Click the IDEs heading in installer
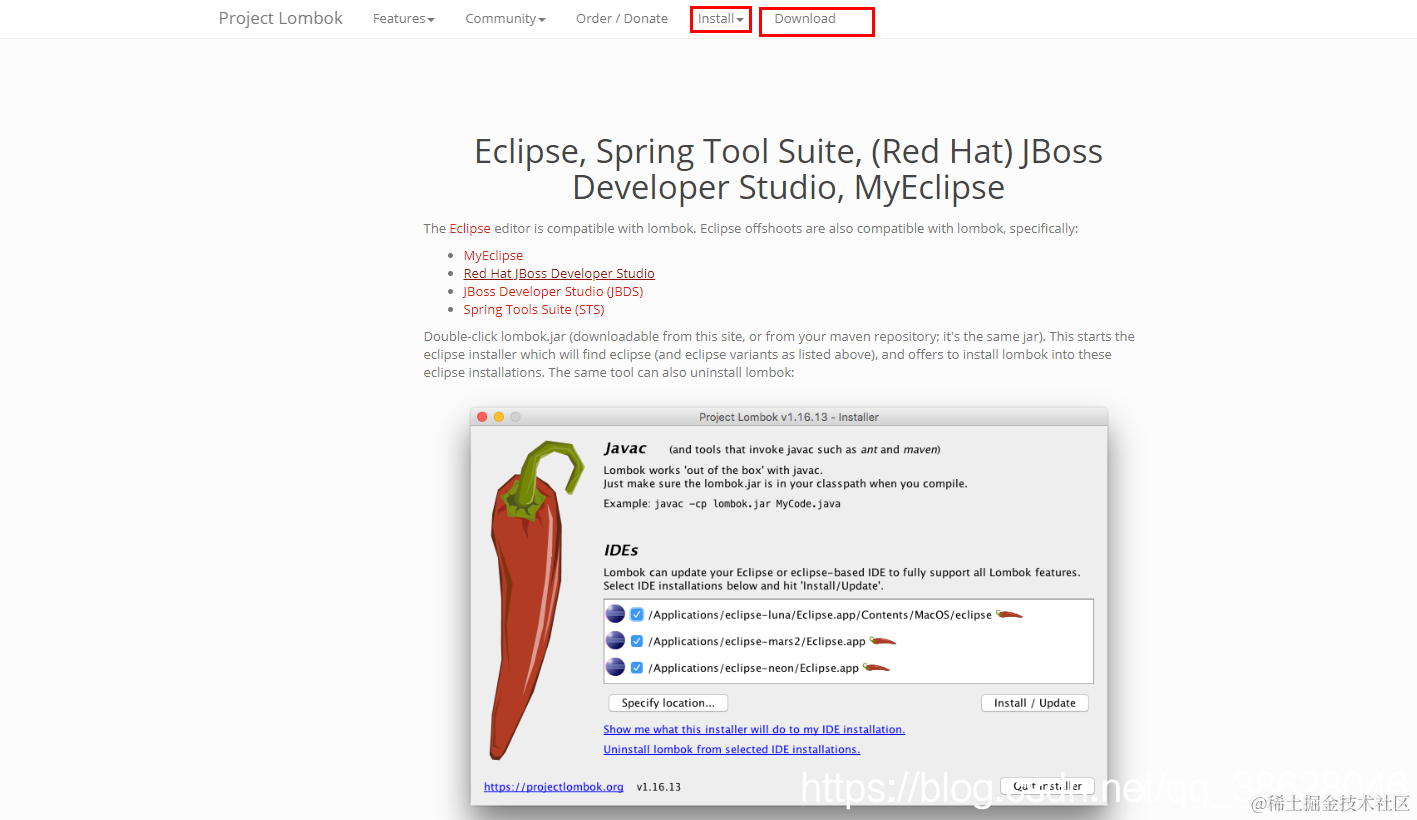This screenshot has height=820, width=1417. [x=621, y=550]
